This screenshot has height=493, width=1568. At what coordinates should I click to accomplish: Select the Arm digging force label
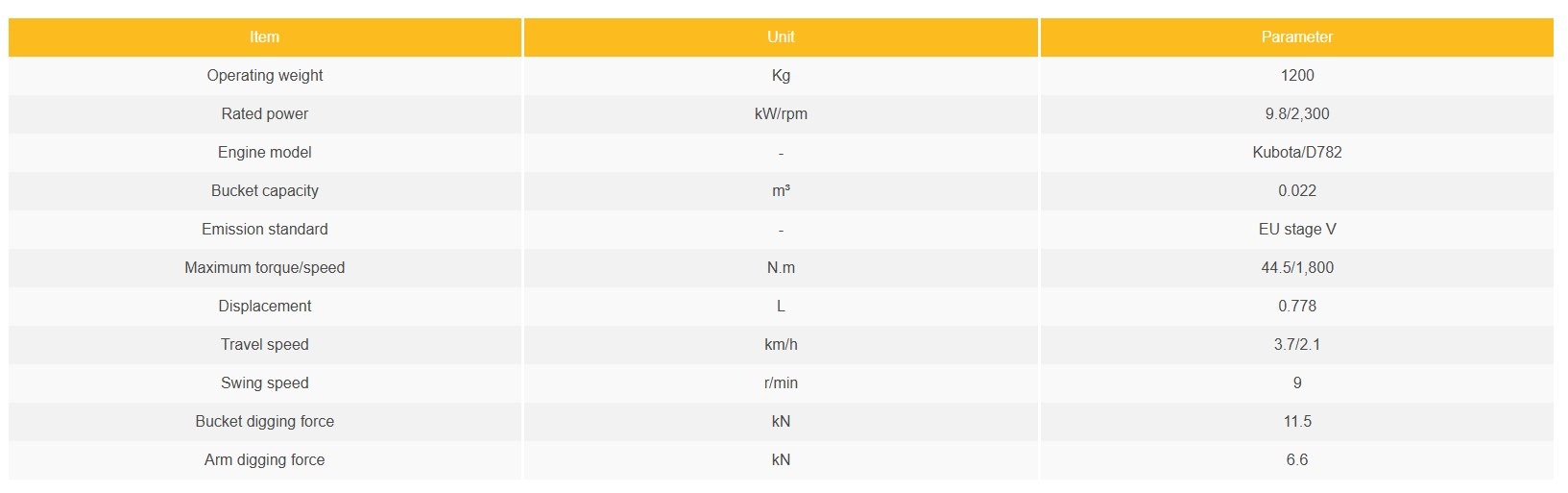[265, 460]
